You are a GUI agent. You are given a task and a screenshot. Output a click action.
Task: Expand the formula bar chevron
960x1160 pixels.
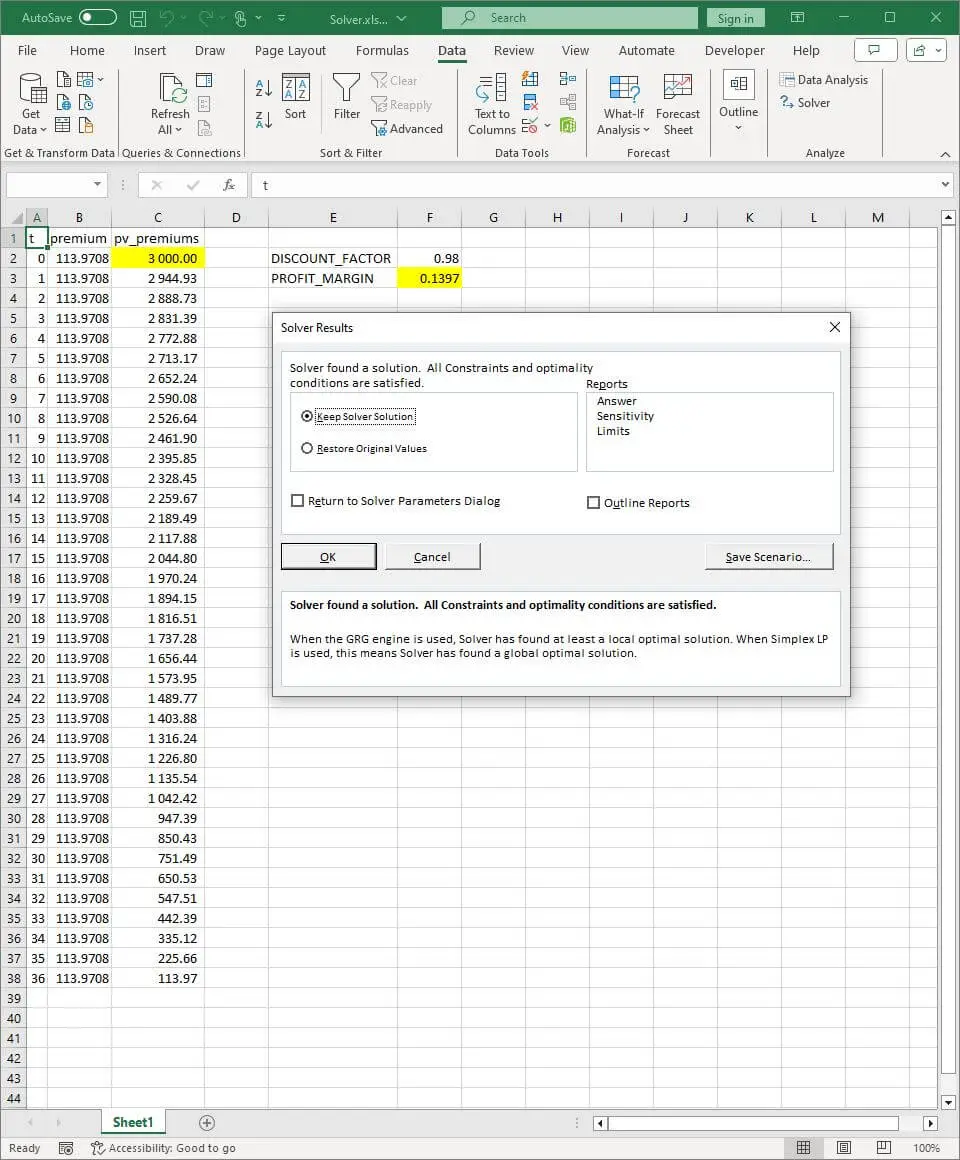coord(945,184)
